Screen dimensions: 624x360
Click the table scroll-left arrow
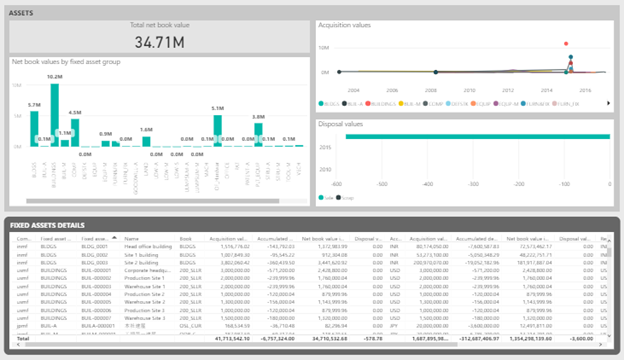coord(18,344)
